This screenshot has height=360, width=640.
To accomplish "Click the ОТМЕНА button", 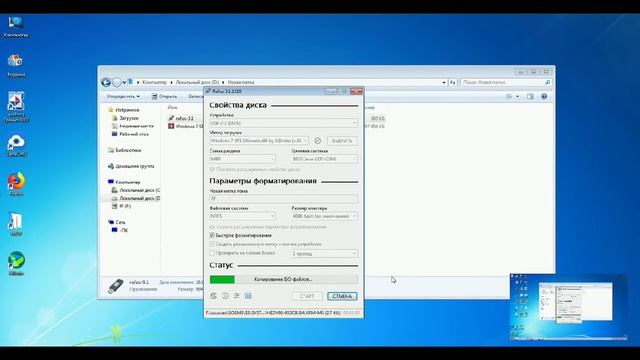I will point(342,296).
